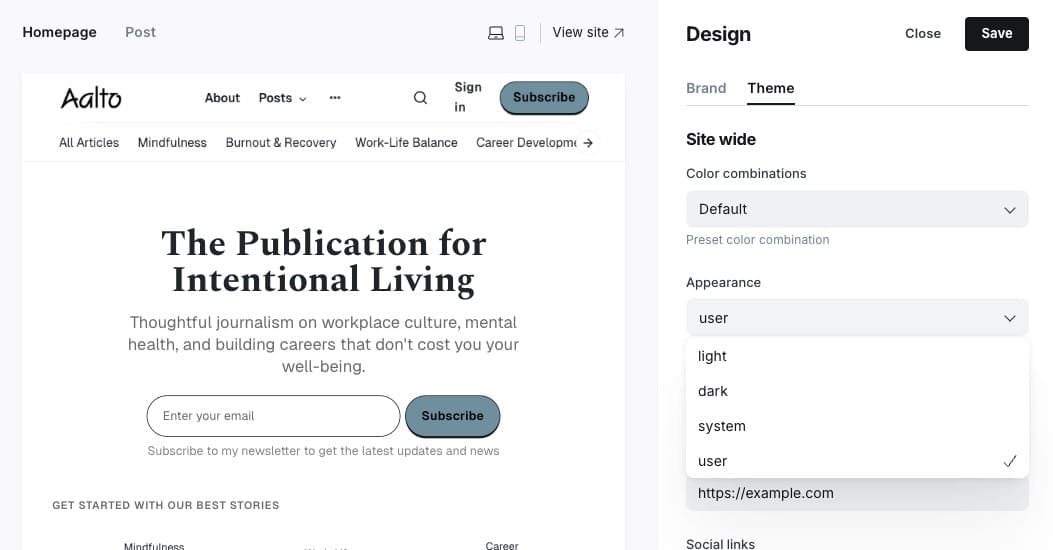This screenshot has height=550, width=1053.
Task: Switch to the Post preview tab
Action: [140, 32]
